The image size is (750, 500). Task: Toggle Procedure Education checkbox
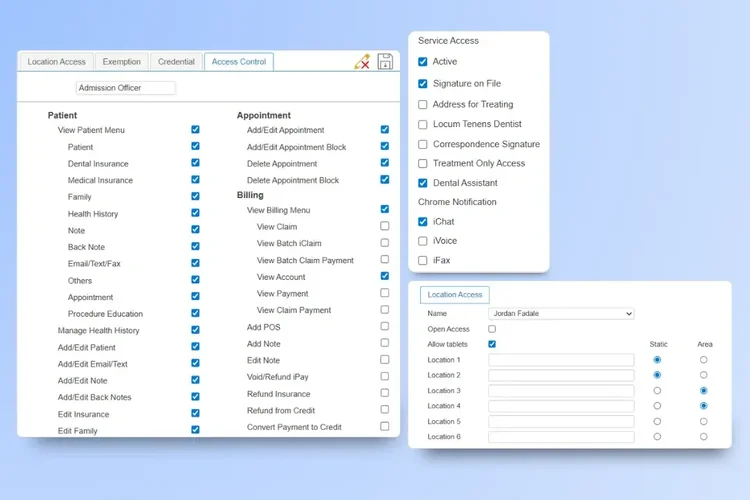195,313
